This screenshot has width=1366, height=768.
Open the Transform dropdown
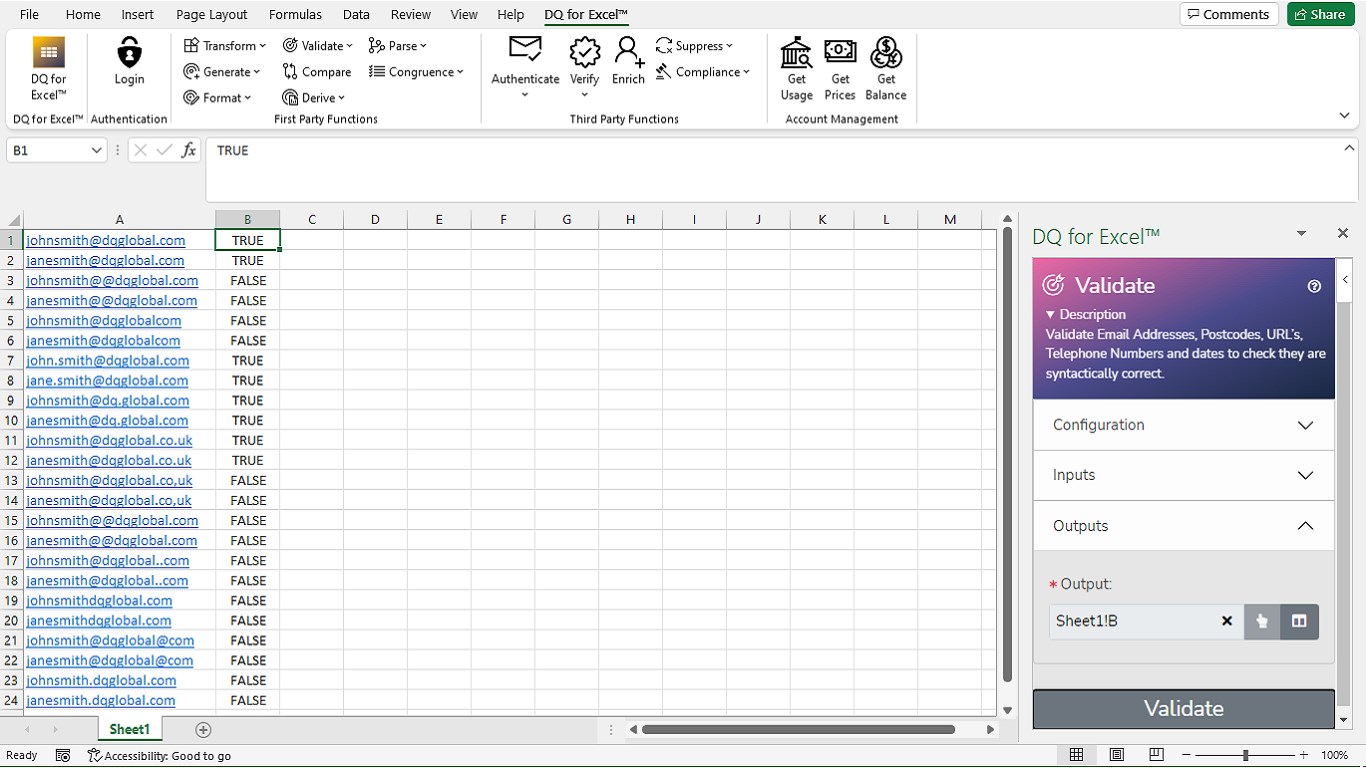click(x=225, y=46)
